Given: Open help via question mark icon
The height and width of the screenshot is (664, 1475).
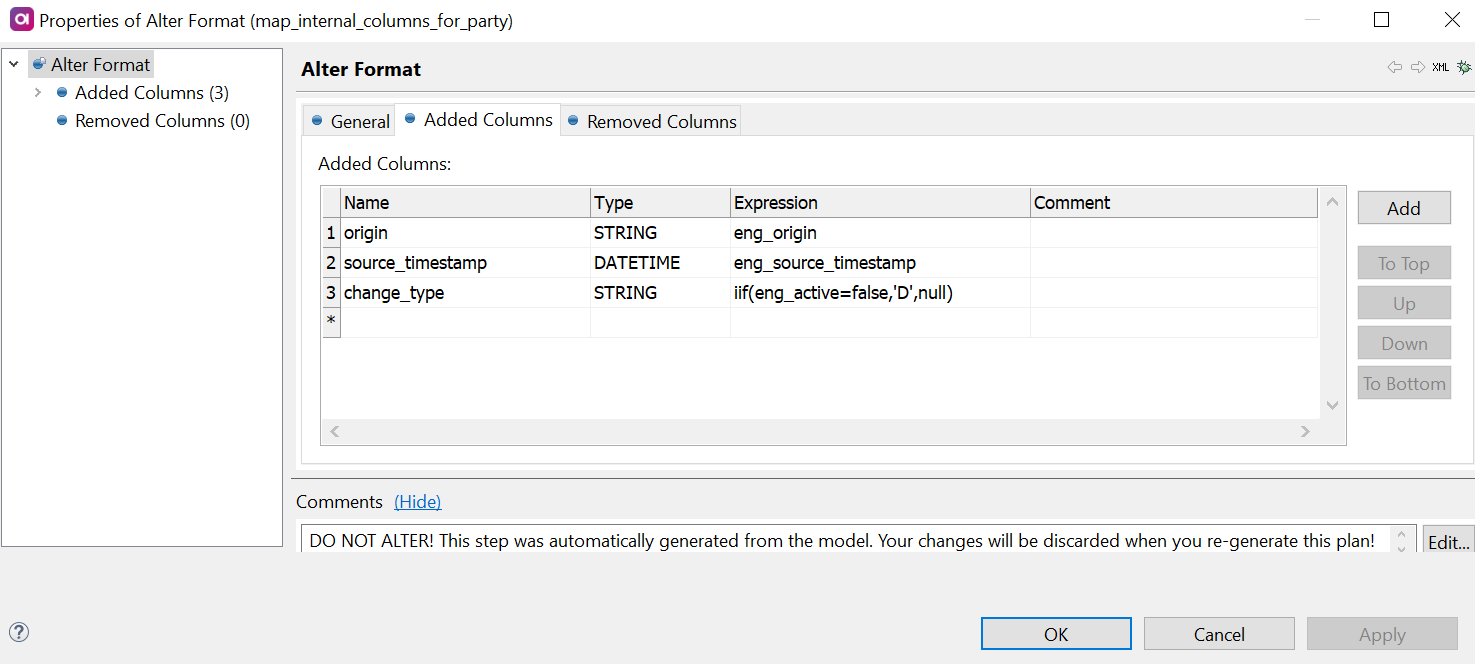Looking at the screenshot, I should [x=18, y=632].
